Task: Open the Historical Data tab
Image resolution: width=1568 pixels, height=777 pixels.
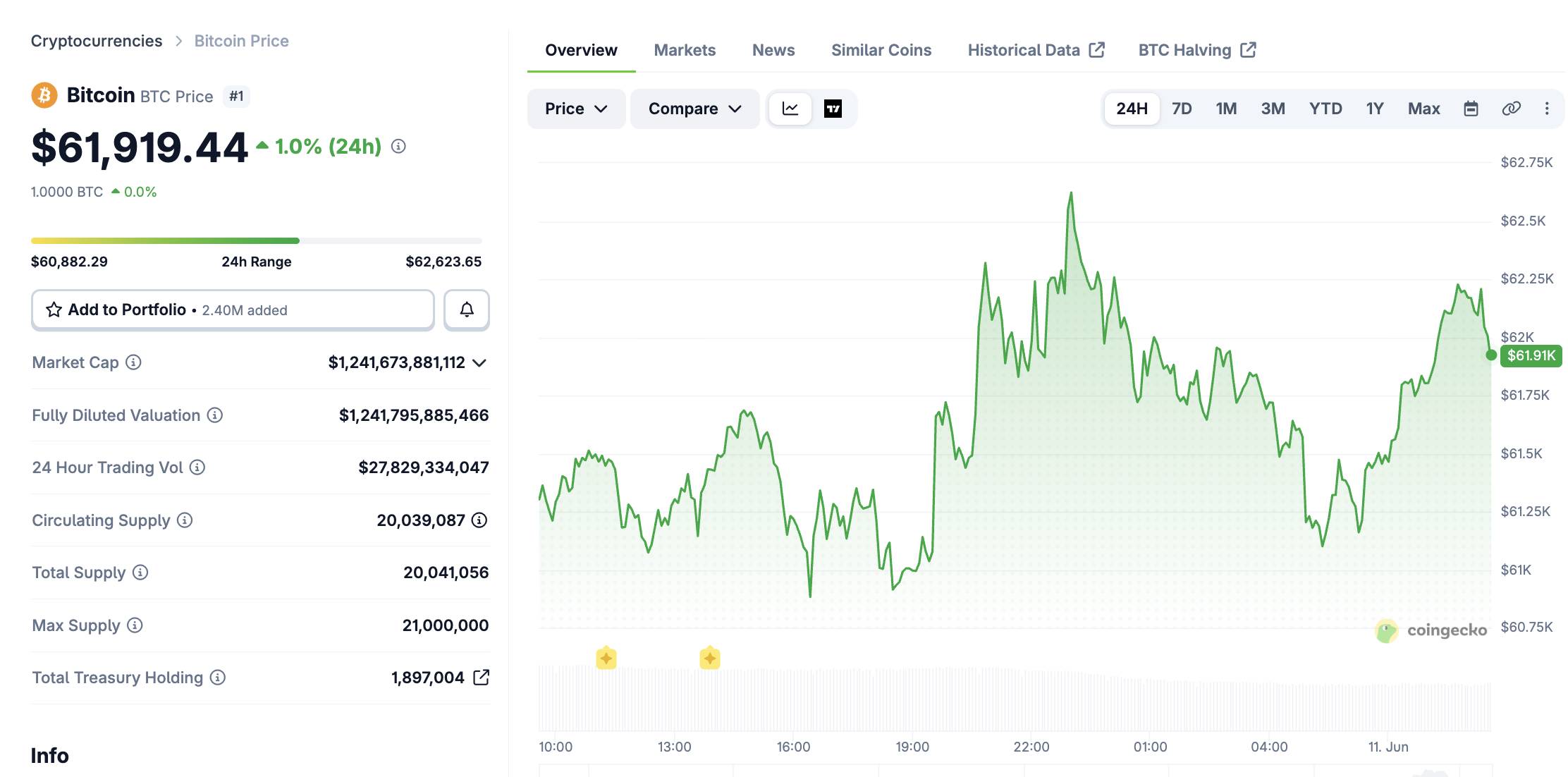Action: coord(1036,50)
